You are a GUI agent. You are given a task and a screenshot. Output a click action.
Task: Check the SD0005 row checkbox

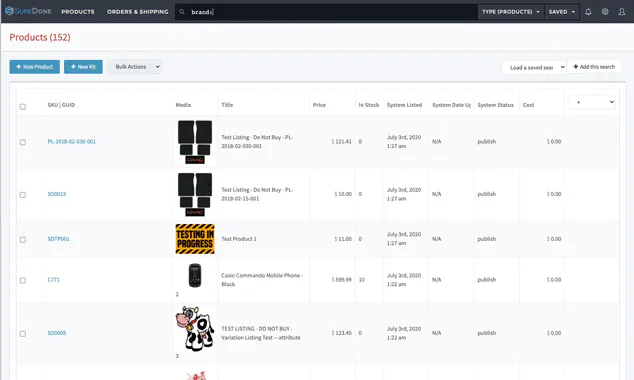point(23,334)
